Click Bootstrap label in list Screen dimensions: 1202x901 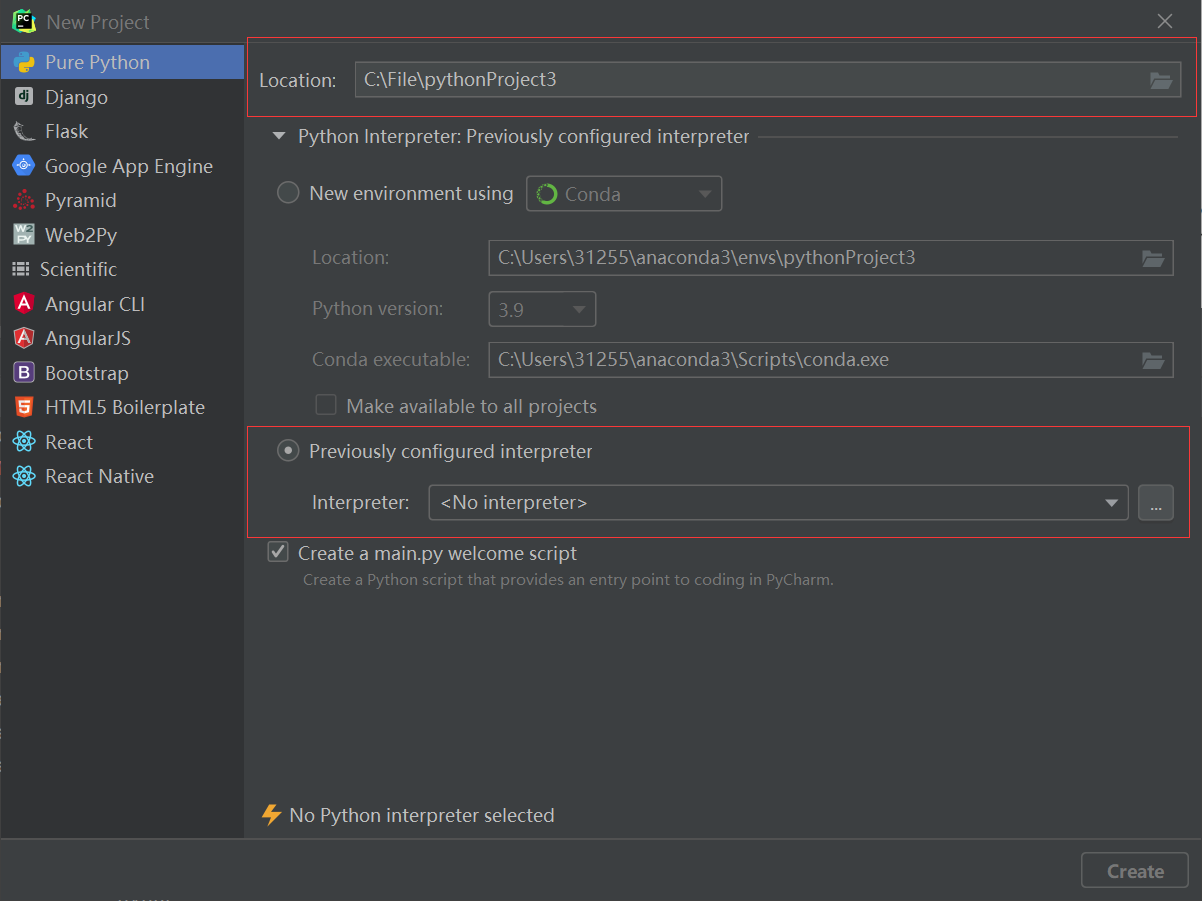(x=87, y=373)
